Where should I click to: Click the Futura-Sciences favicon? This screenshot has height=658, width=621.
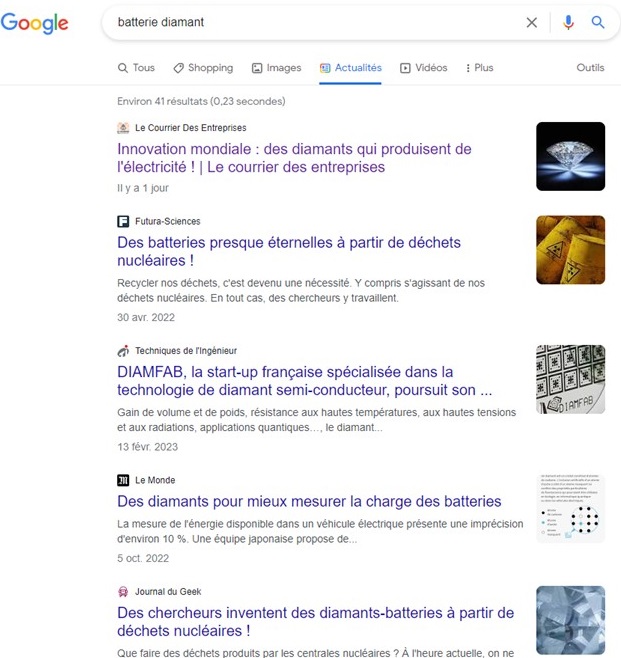(x=123, y=221)
